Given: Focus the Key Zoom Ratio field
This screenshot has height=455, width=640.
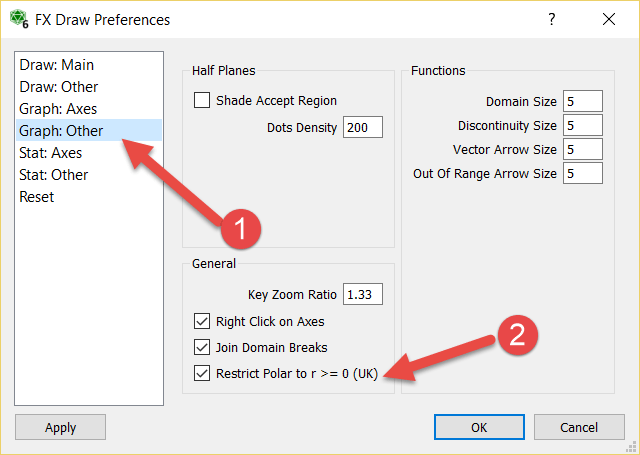Looking at the screenshot, I should pos(362,295).
